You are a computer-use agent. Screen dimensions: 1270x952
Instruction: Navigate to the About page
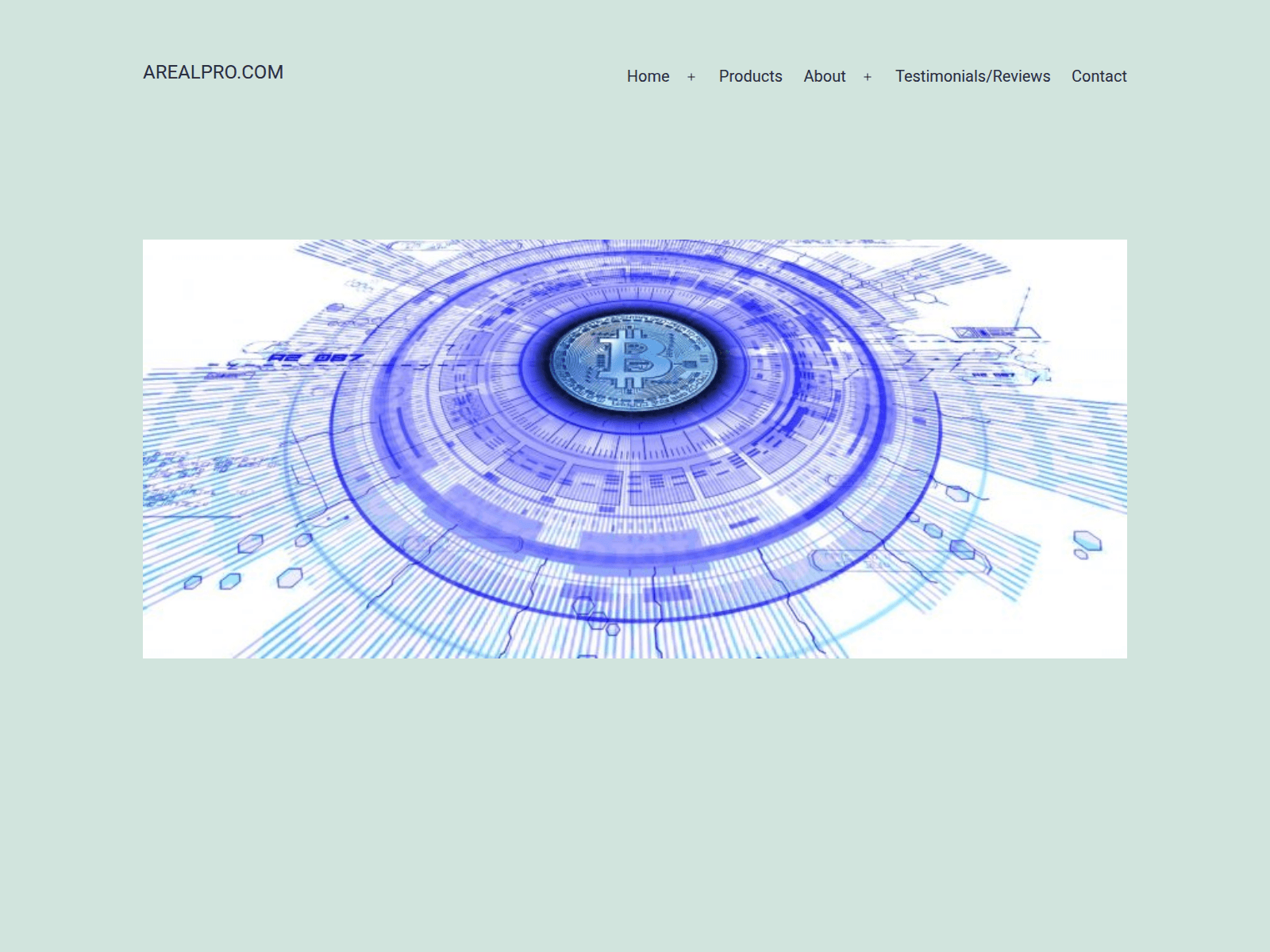click(x=825, y=76)
